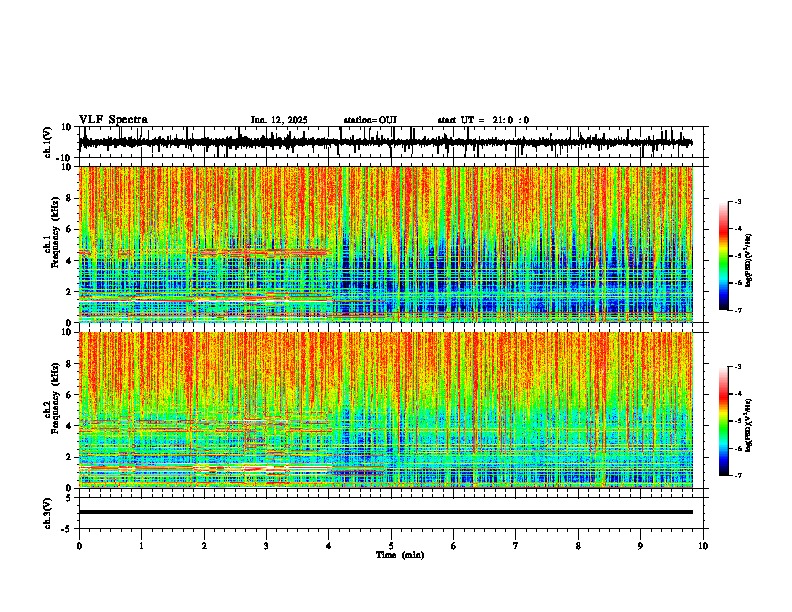Click the date label "Jan. 12, 2025"
792x612 pixels.
279,120
